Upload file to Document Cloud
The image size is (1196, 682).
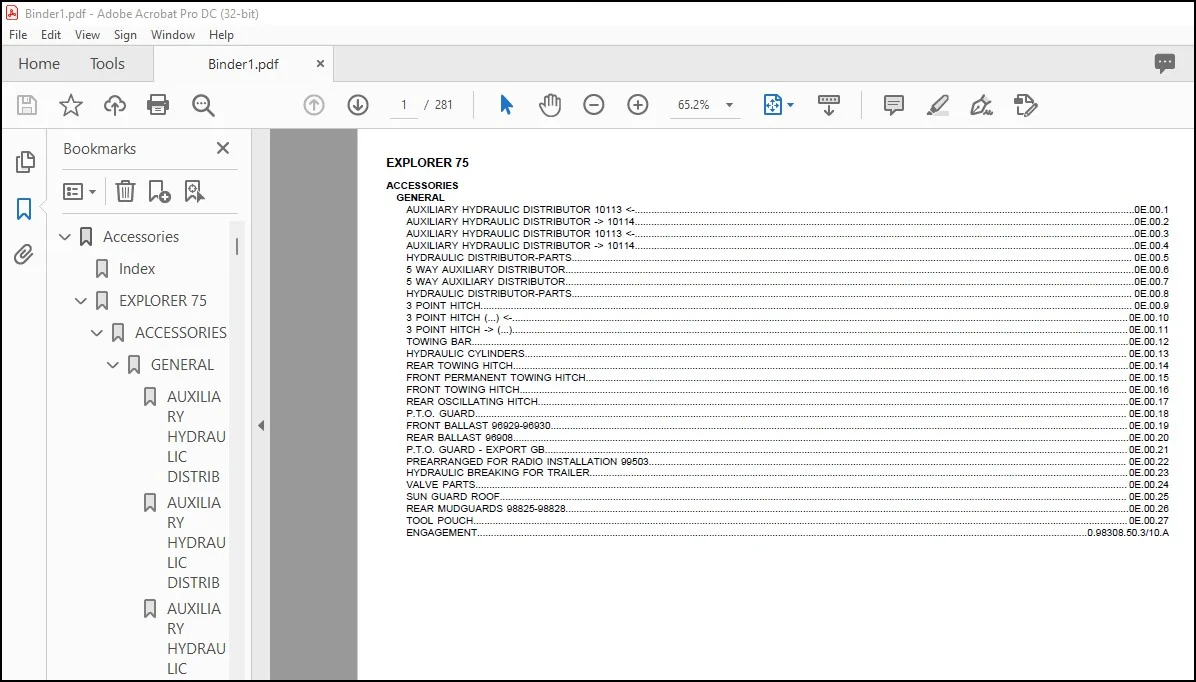pos(114,105)
